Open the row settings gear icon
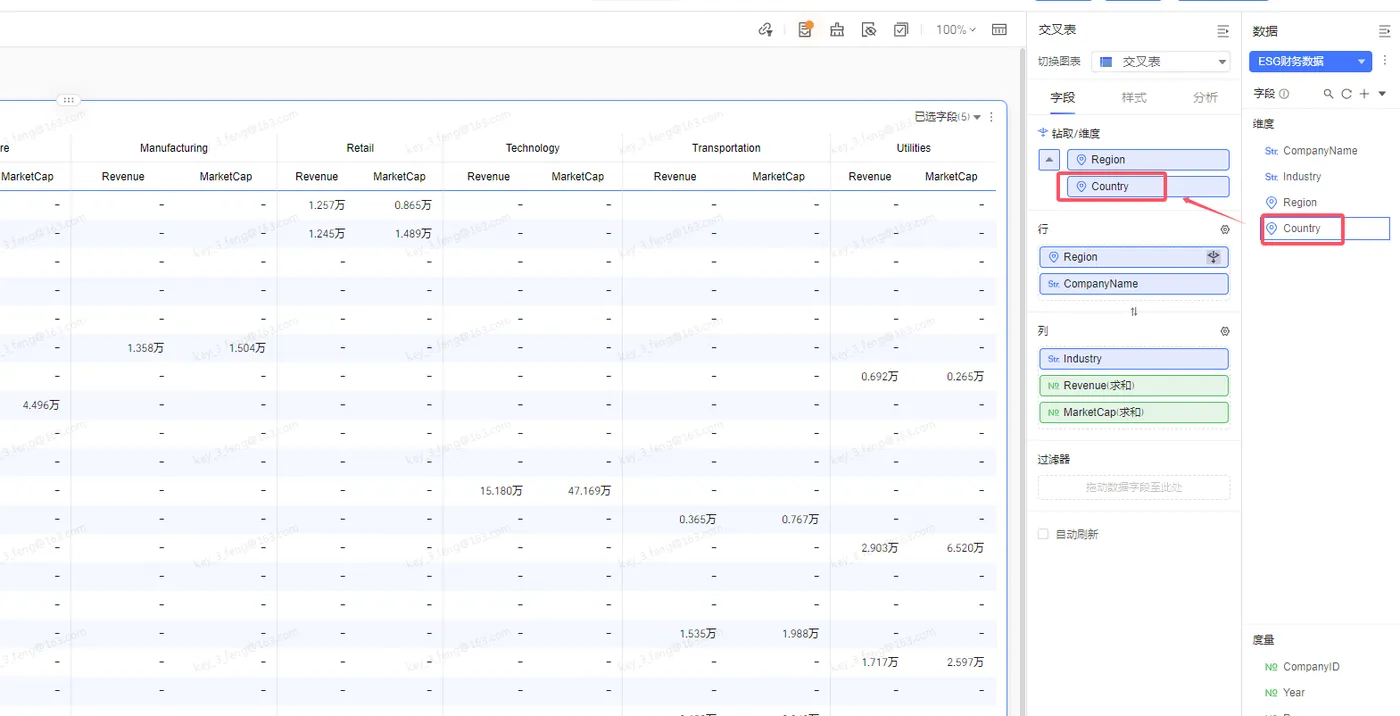This screenshot has width=1400, height=716. [x=1225, y=230]
